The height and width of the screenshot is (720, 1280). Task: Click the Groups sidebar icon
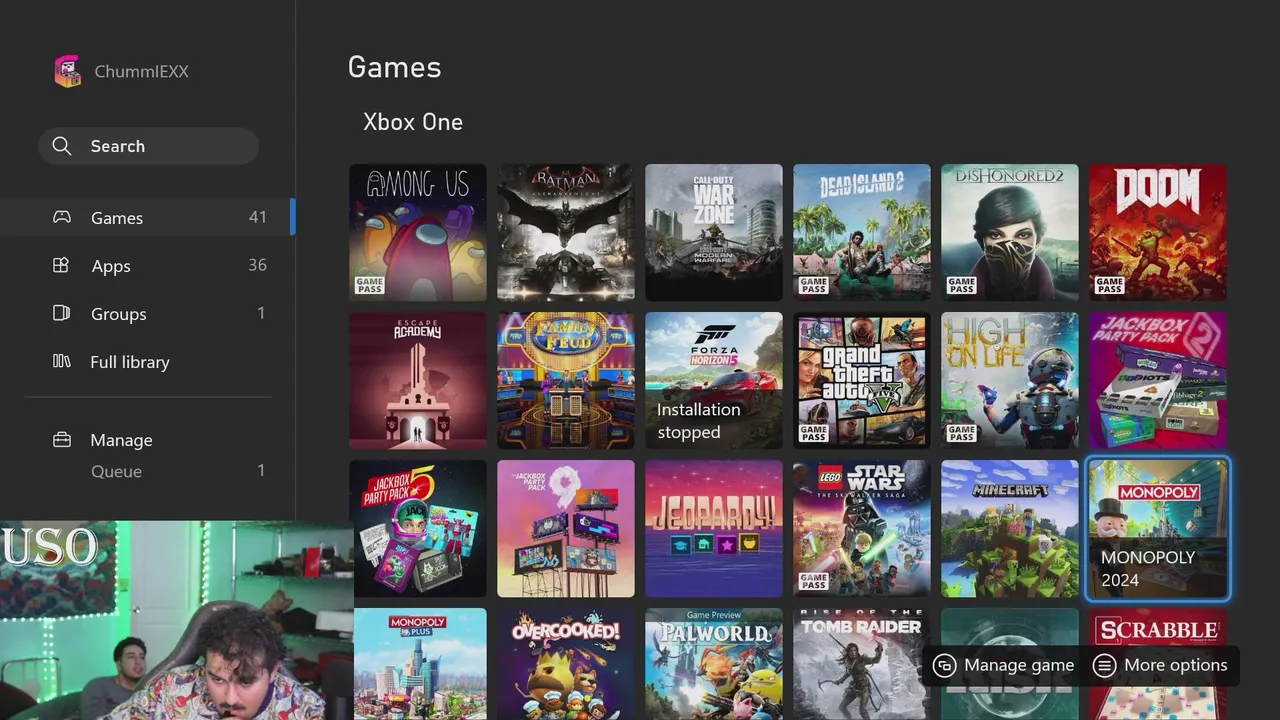pyautogui.click(x=61, y=313)
